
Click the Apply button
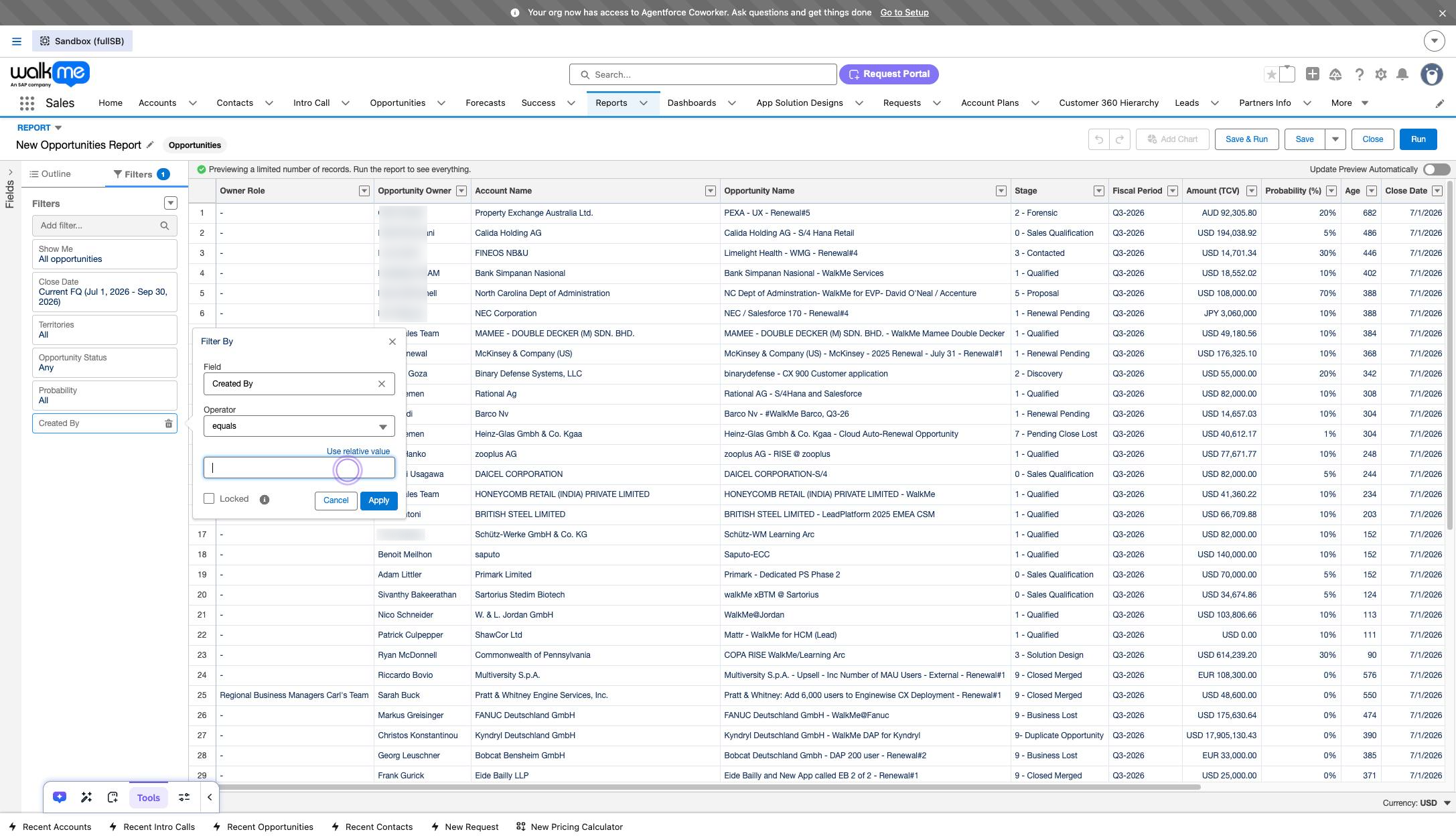coord(379,501)
